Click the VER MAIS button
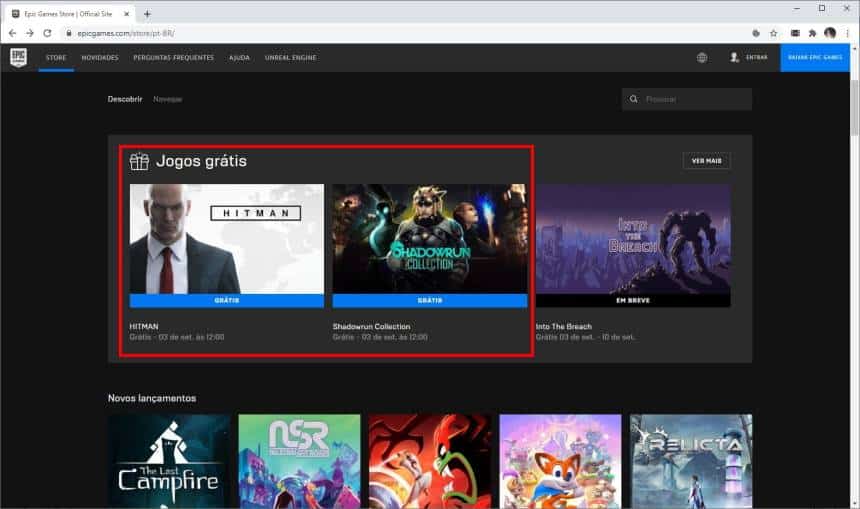Image resolution: width=860 pixels, height=509 pixels. point(706,161)
